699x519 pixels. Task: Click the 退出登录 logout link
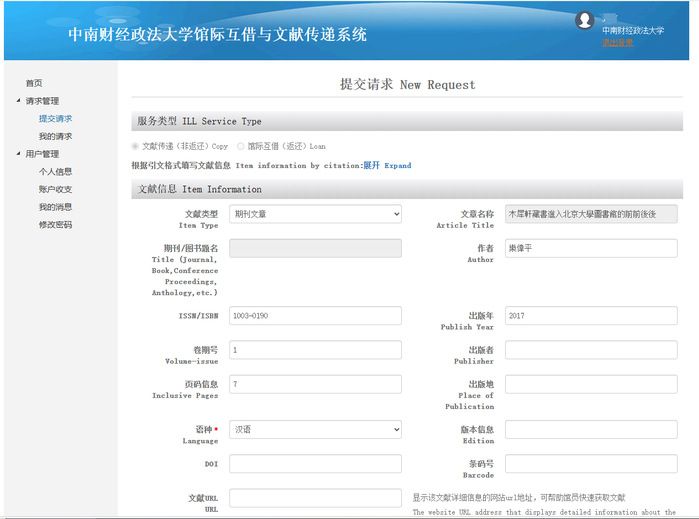click(617, 42)
